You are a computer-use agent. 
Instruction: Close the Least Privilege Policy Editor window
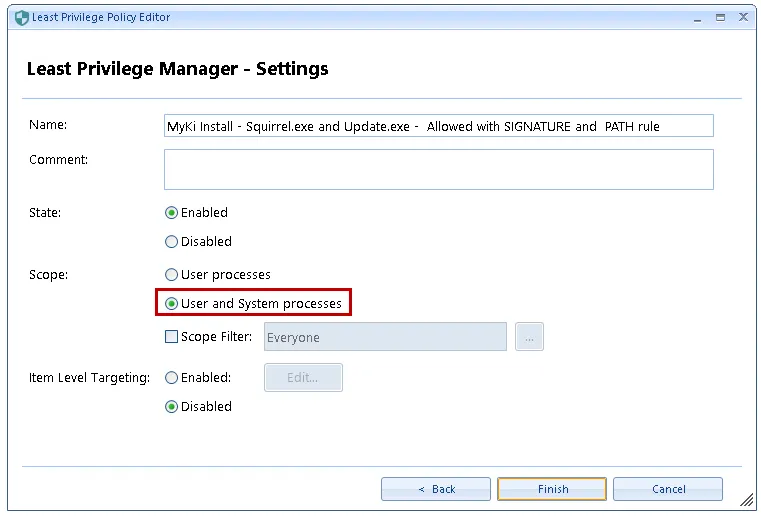[743, 17]
